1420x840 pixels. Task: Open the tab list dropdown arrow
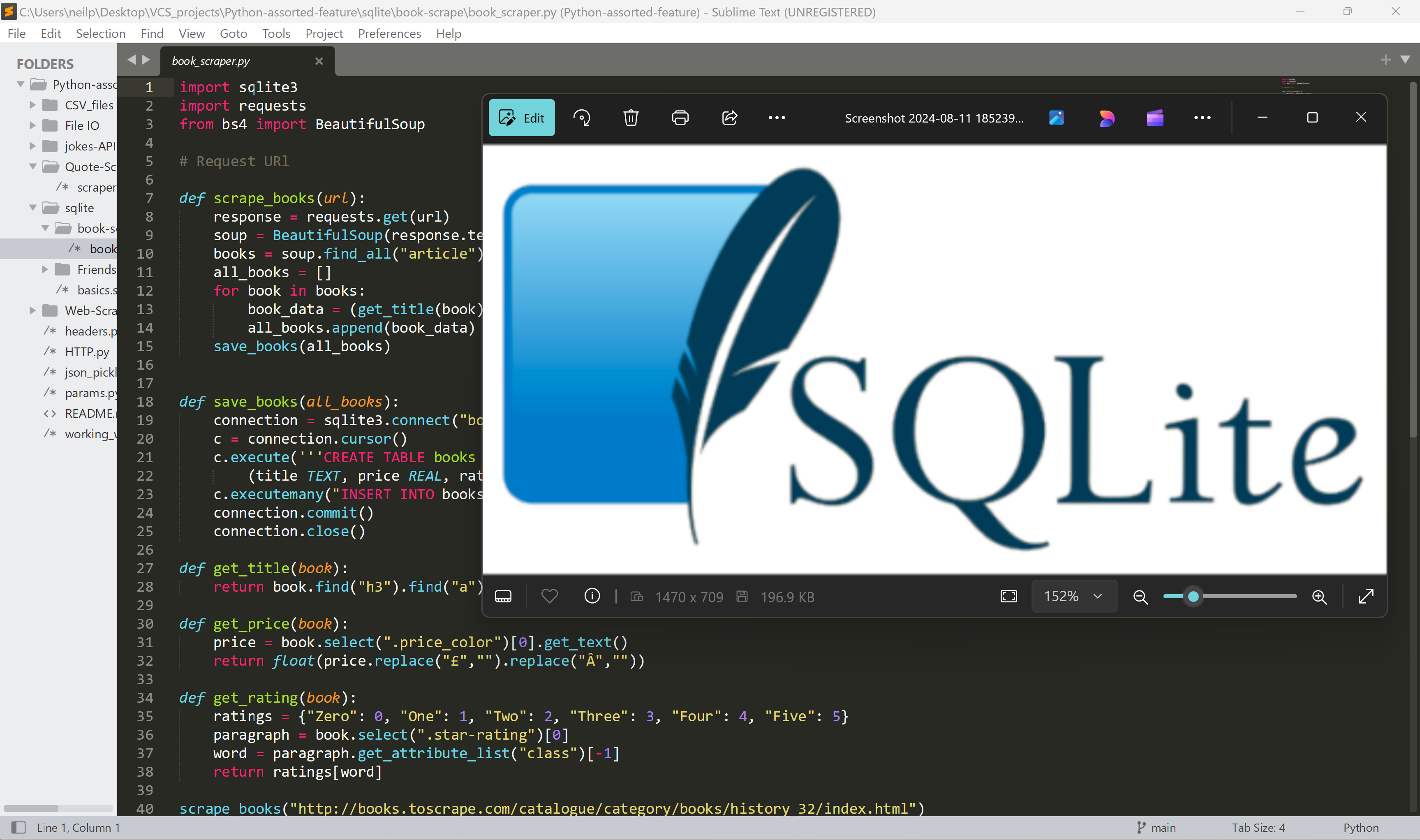pyautogui.click(x=1405, y=60)
